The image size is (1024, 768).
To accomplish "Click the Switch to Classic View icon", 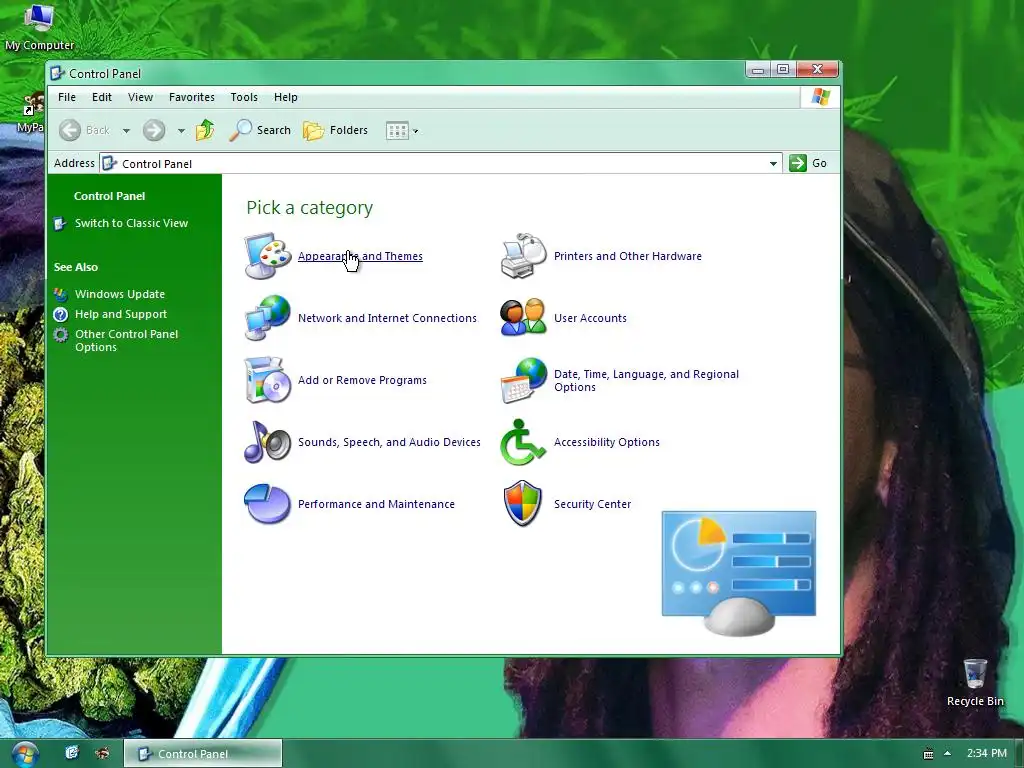I will pyautogui.click(x=60, y=223).
